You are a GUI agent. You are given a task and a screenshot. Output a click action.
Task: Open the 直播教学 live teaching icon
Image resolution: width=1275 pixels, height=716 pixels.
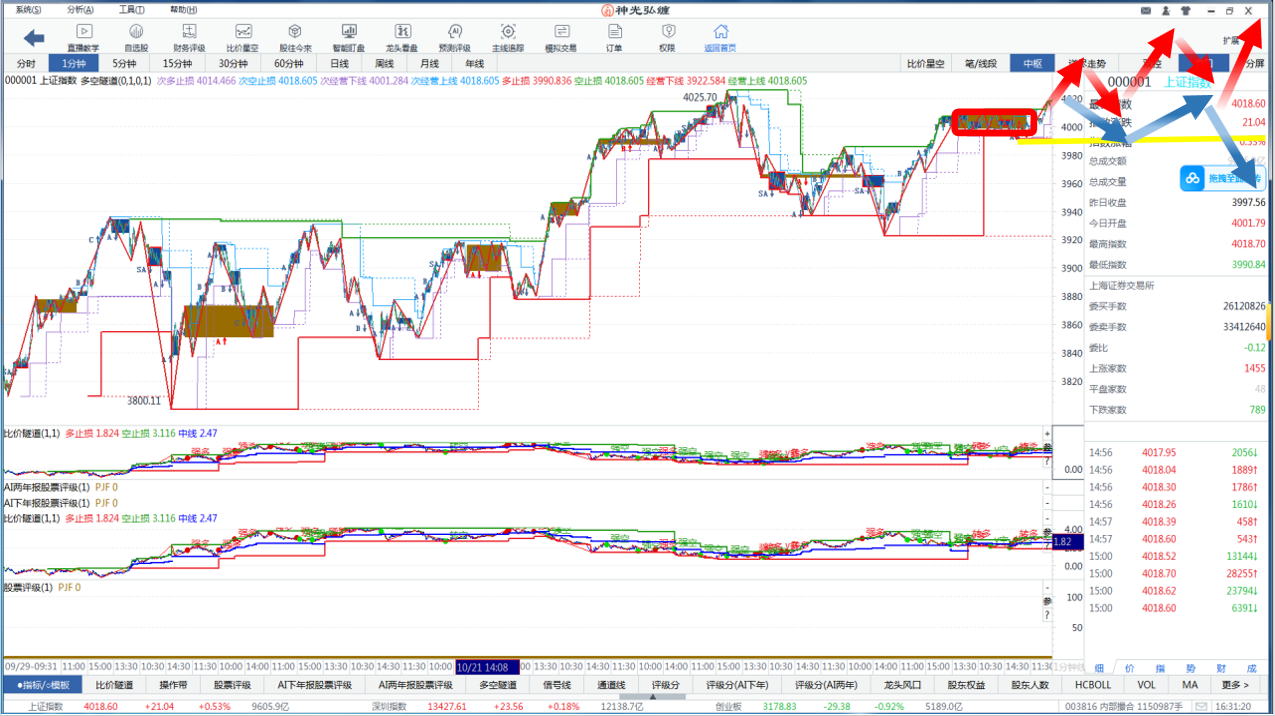click(x=83, y=38)
